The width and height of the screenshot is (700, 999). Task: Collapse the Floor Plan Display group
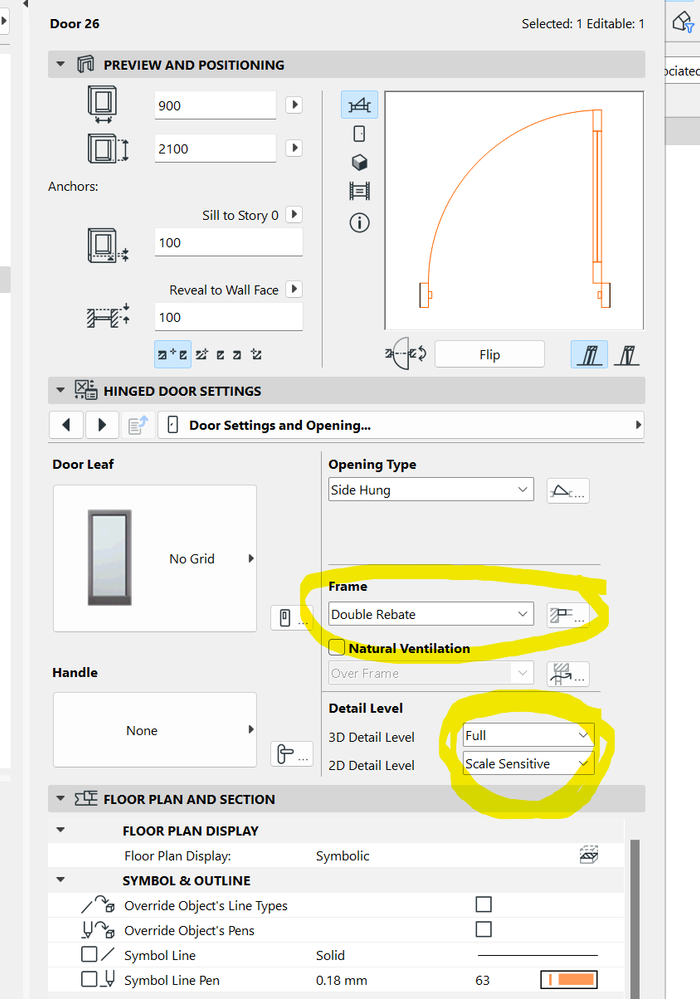61,830
